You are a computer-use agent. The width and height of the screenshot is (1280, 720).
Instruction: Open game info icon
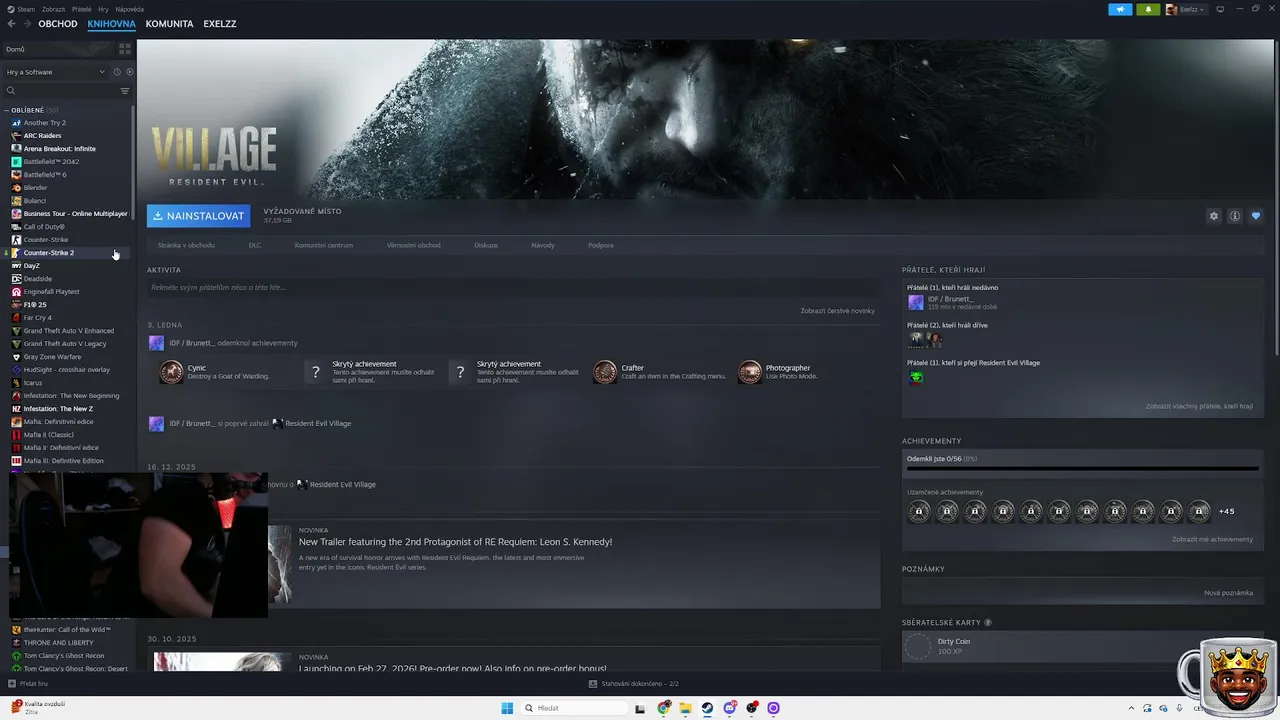tap(1235, 216)
